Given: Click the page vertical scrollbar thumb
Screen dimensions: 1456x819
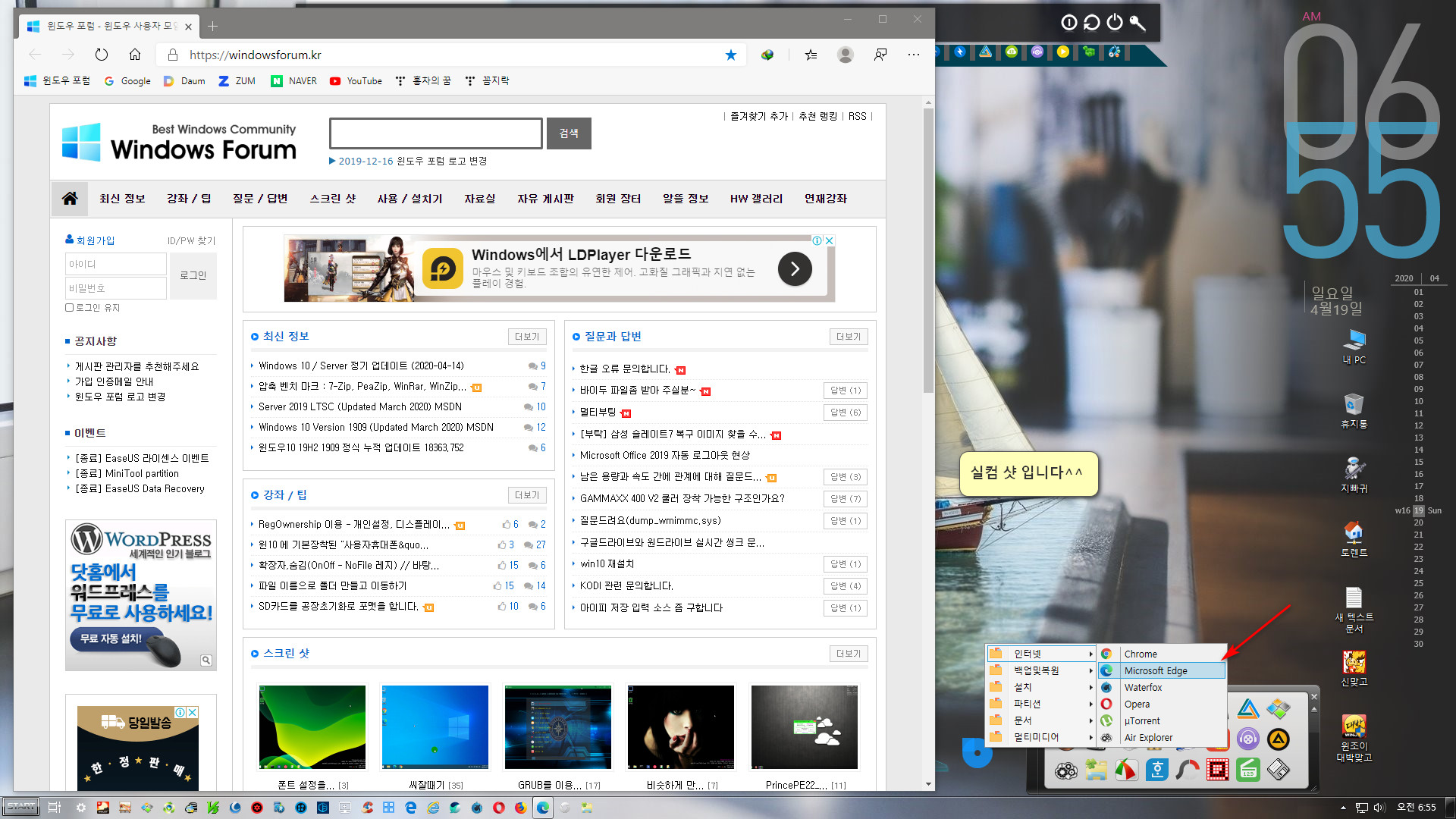Looking at the screenshot, I should [928, 250].
